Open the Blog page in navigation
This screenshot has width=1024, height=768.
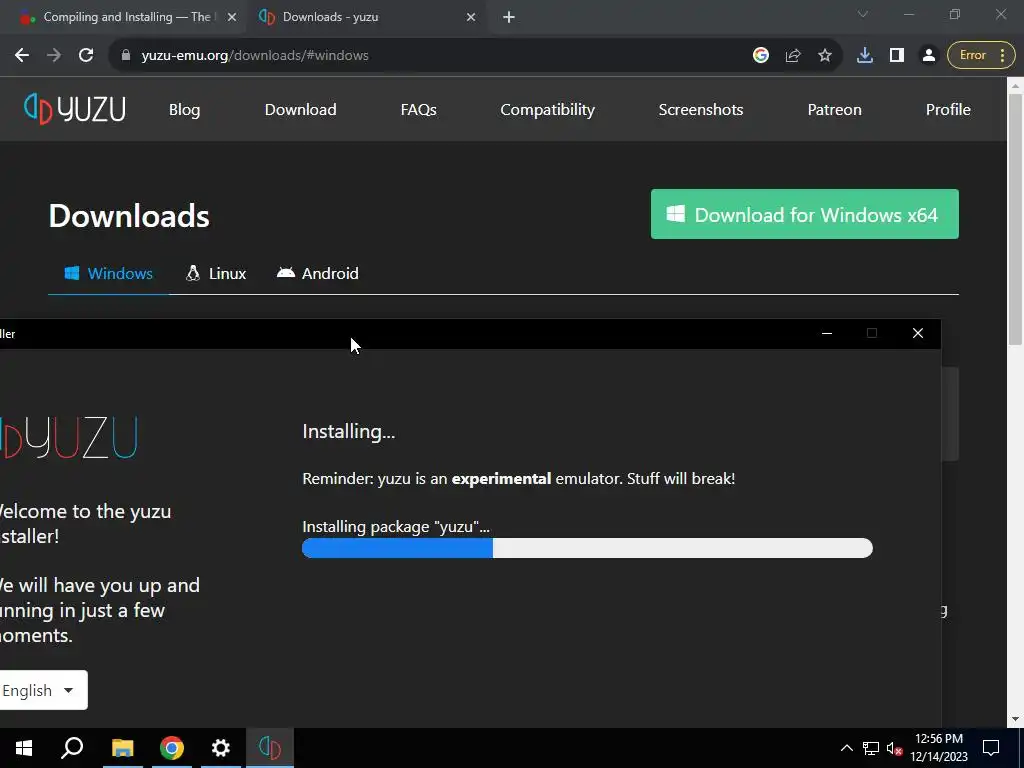click(185, 110)
